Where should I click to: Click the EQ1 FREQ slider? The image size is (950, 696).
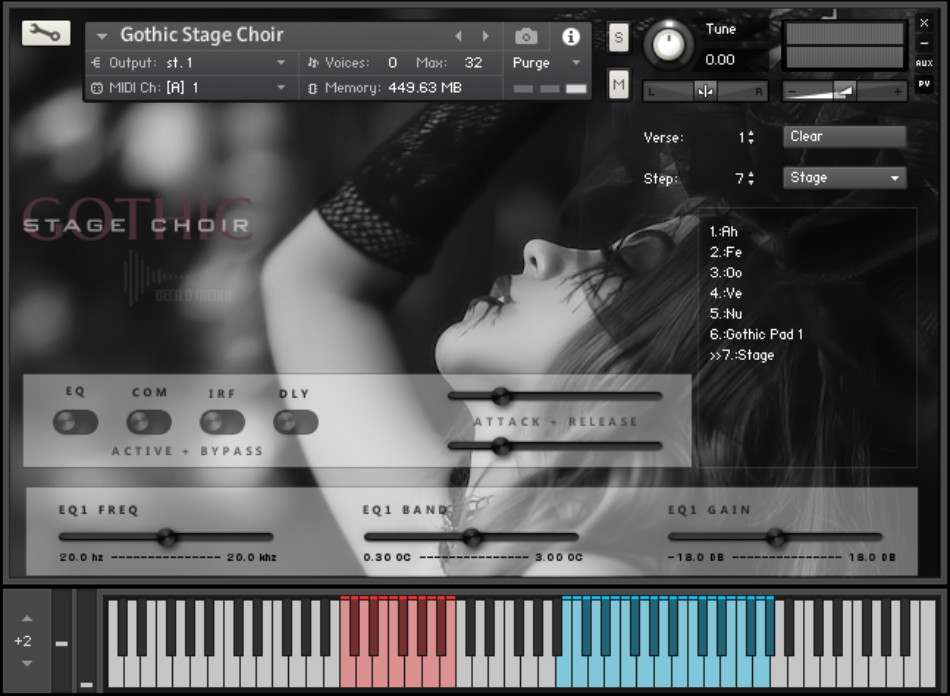coord(167,537)
